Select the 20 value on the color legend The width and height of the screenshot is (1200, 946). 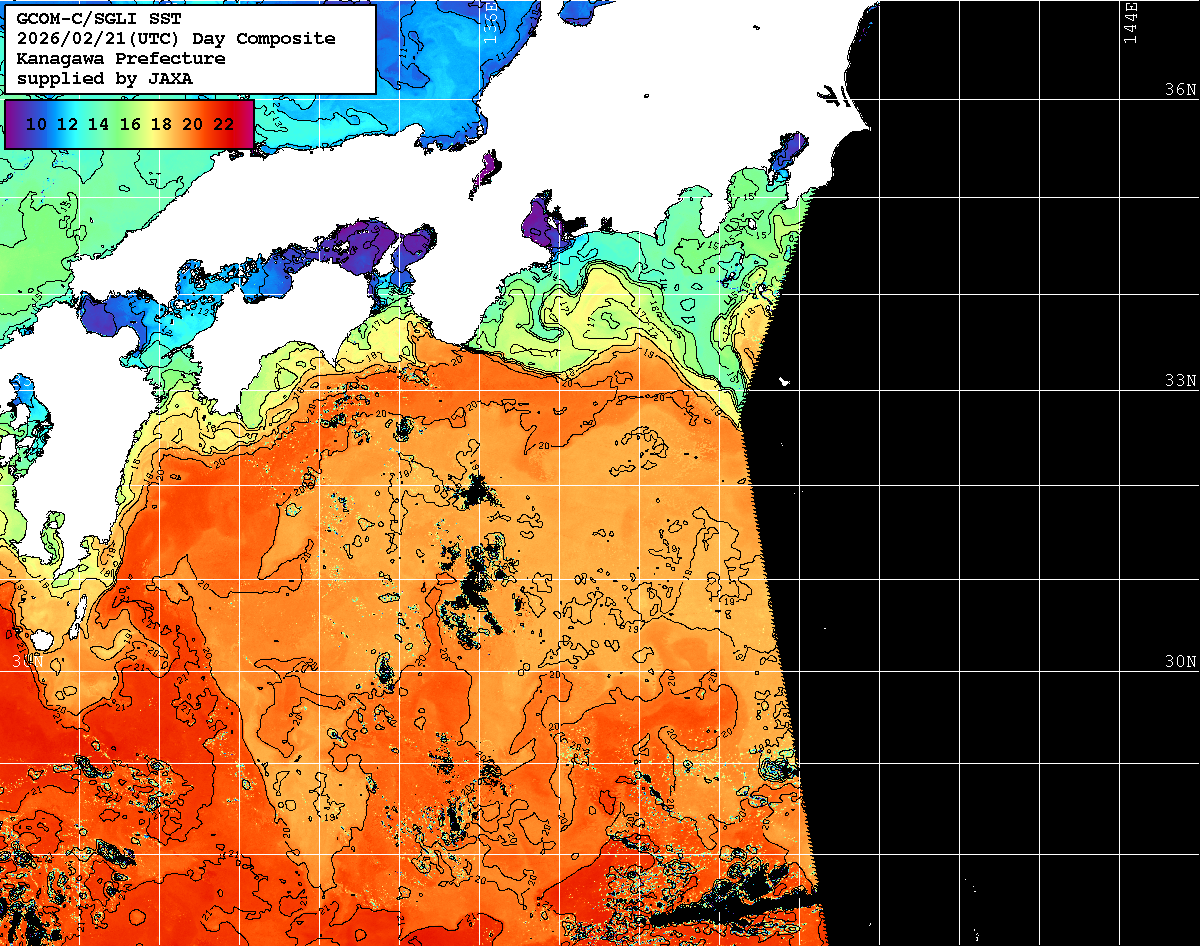[193, 124]
